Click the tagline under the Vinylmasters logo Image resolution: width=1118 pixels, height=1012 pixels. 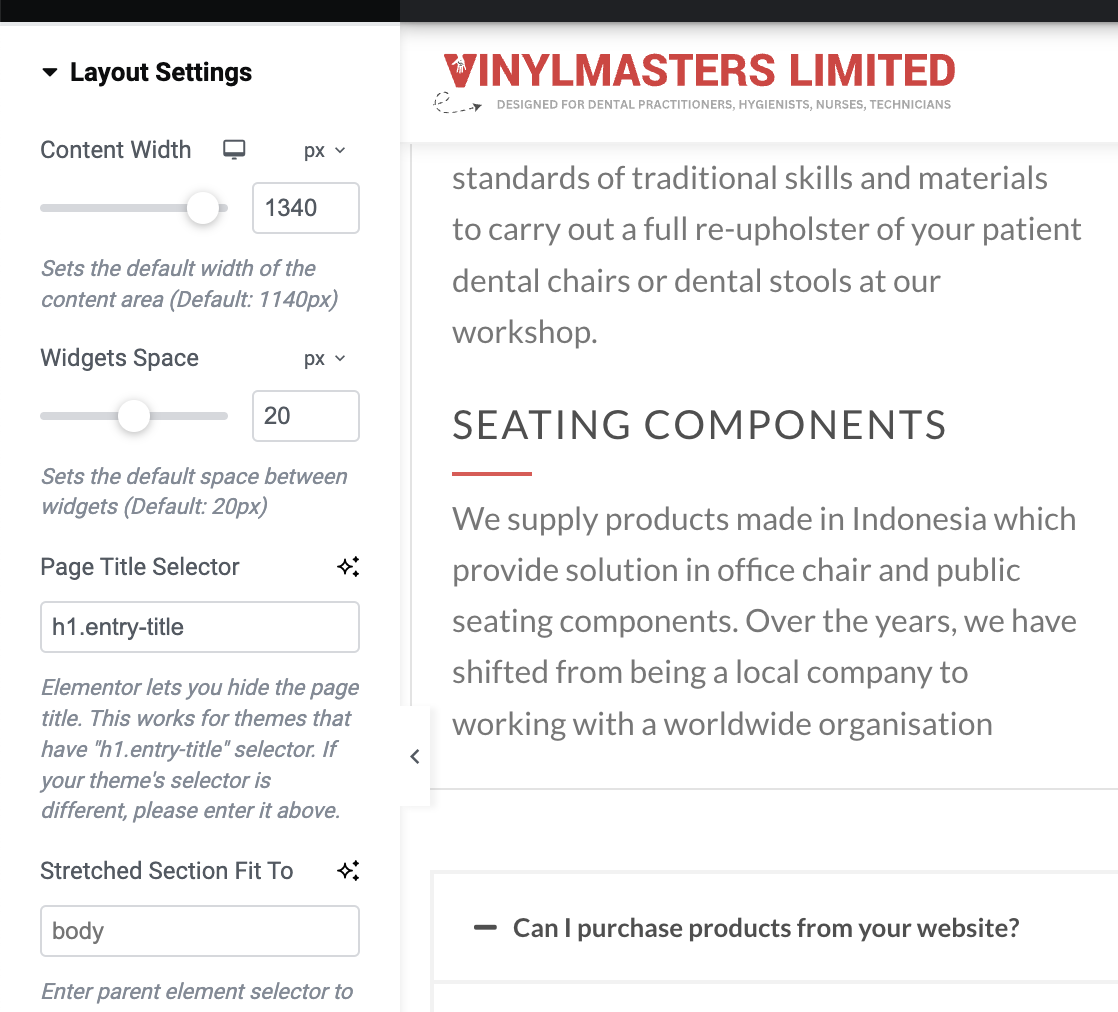tap(723, 105)
